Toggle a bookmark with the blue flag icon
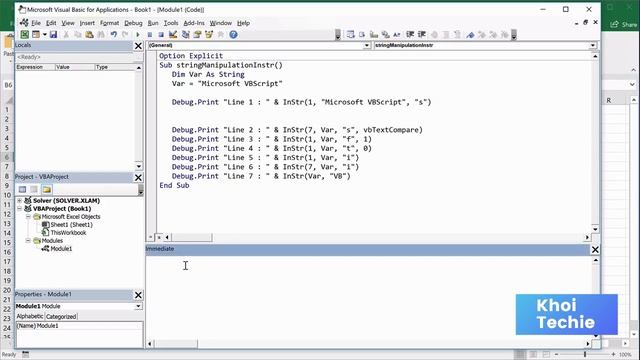Screen dimensions: 640x360 (470, 35)
